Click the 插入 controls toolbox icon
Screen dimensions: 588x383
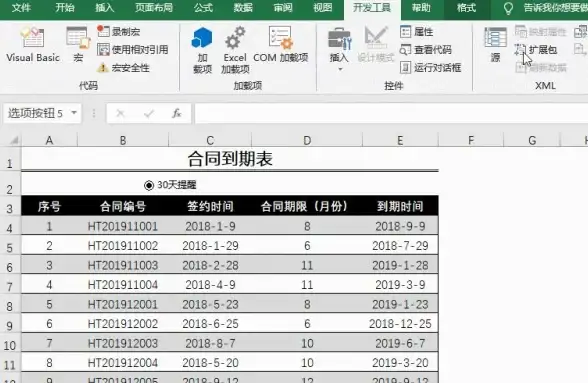[340, 39]
